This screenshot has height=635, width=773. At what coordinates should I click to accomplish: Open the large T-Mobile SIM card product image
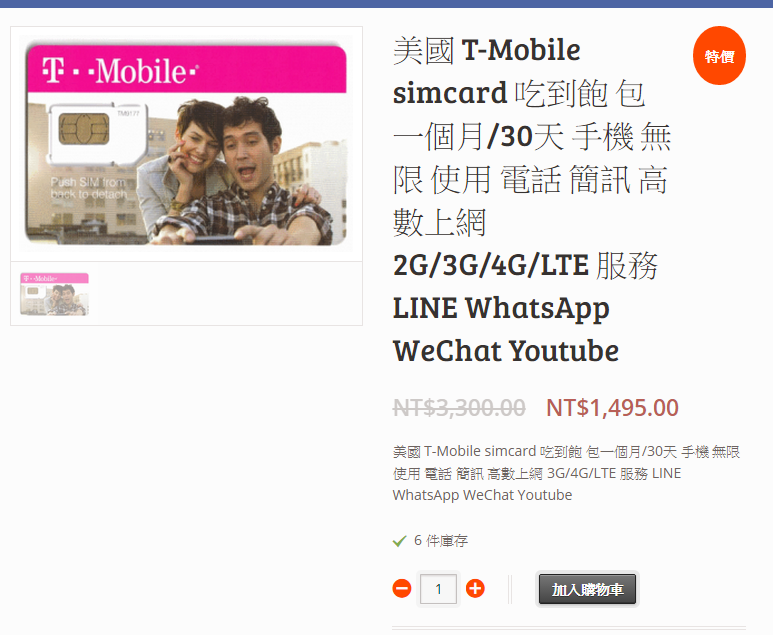pos(186,144)
